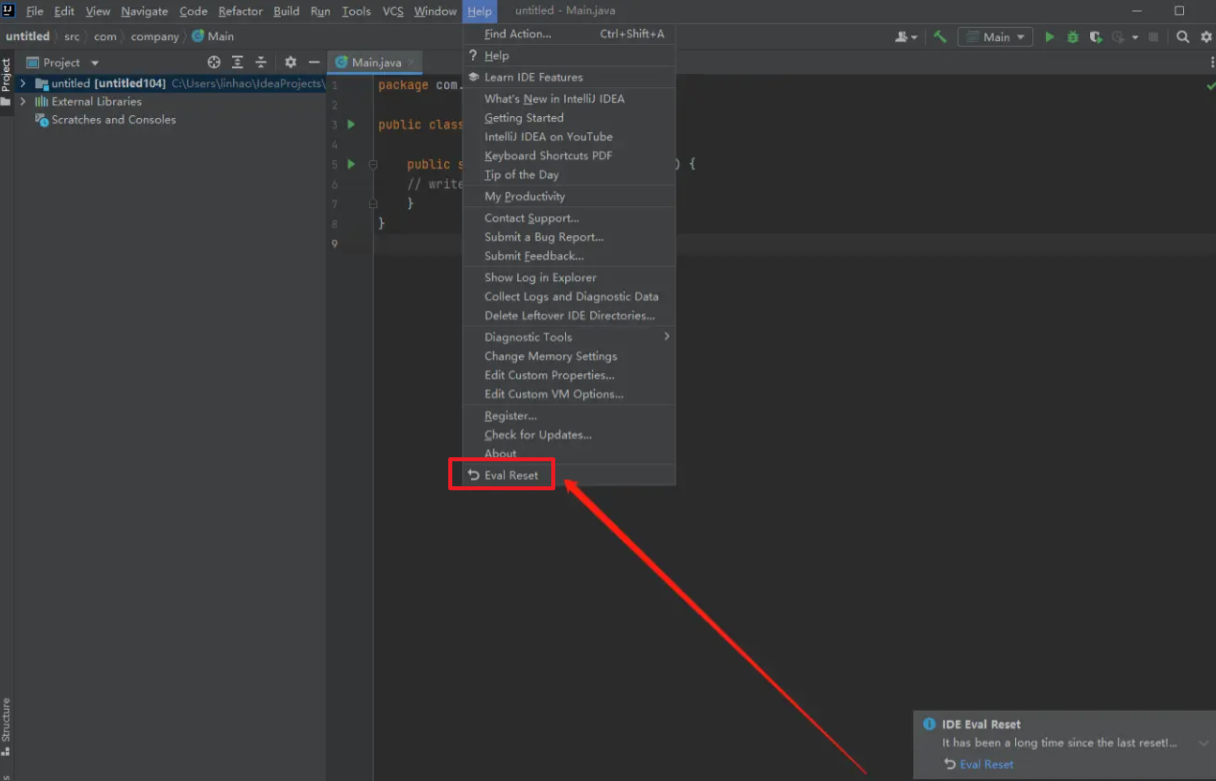
Task: Open the Register... menu entry
Action: (x=569, y=416)
